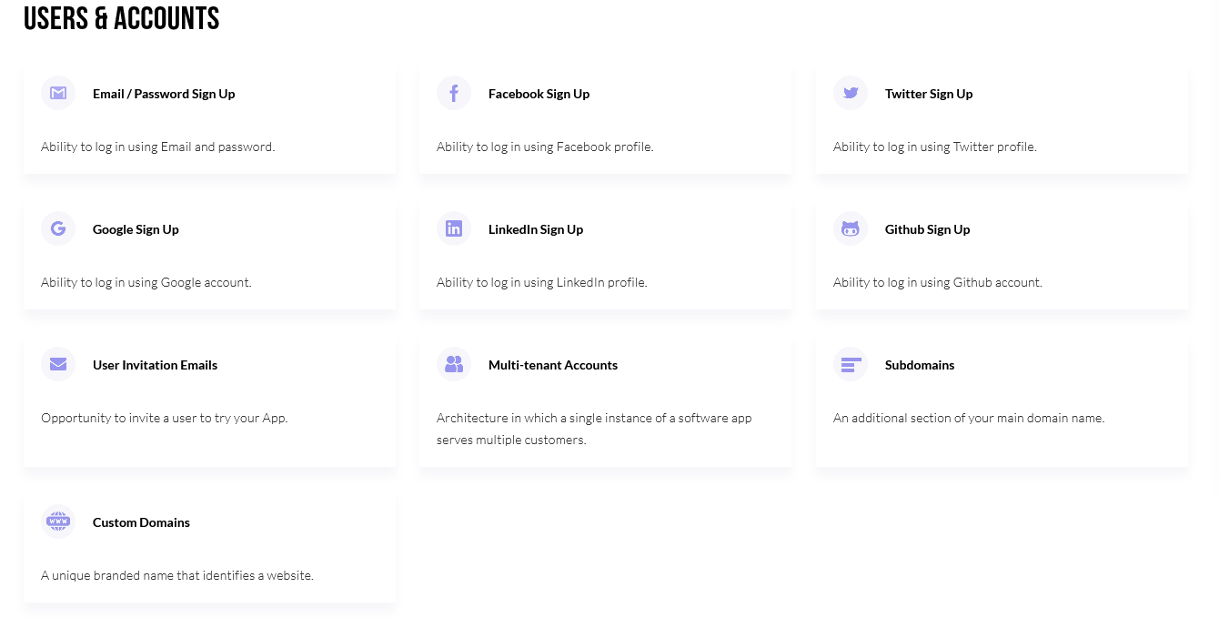Click "Ability to log in using LinkedIn profile."
This screenshot has height=639, width=1220.
pos(542,283)
